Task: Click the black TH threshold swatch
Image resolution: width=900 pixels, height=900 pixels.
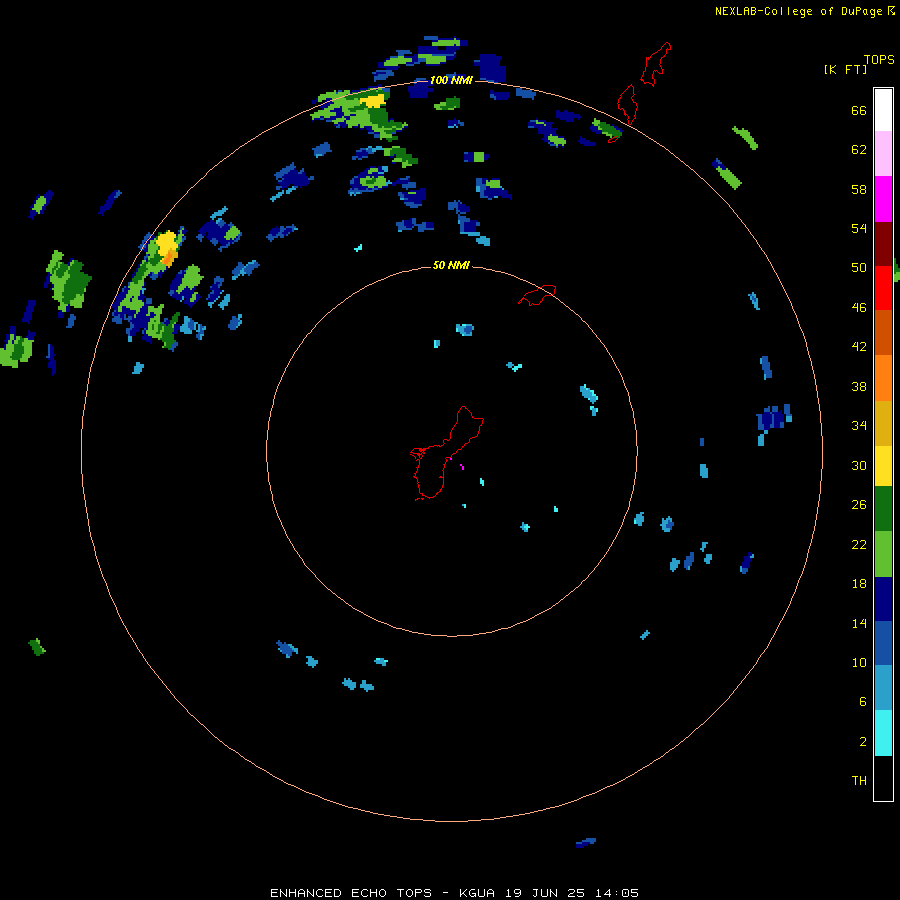Action: click(883, 778)
